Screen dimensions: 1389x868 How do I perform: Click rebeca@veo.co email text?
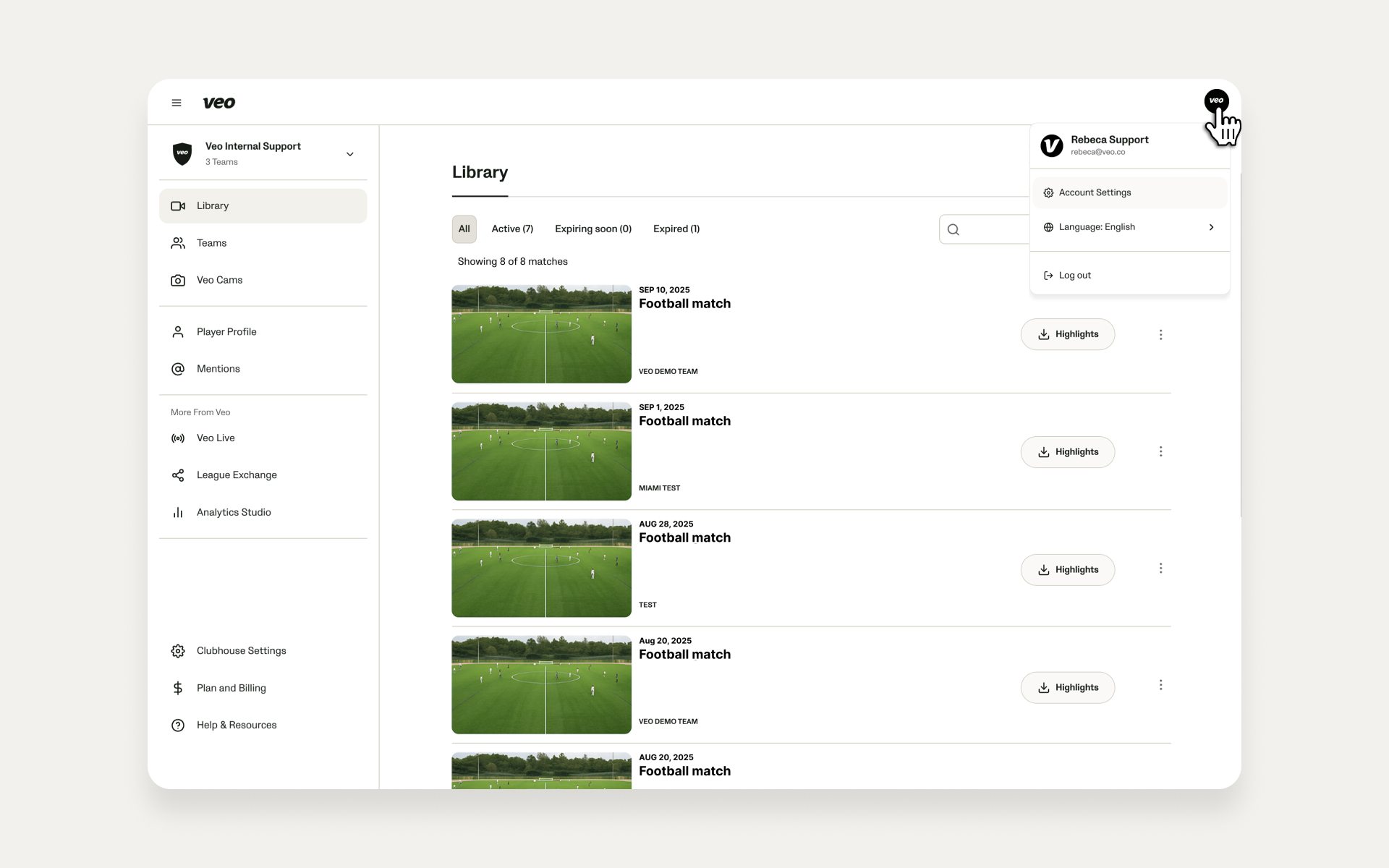1097,153
